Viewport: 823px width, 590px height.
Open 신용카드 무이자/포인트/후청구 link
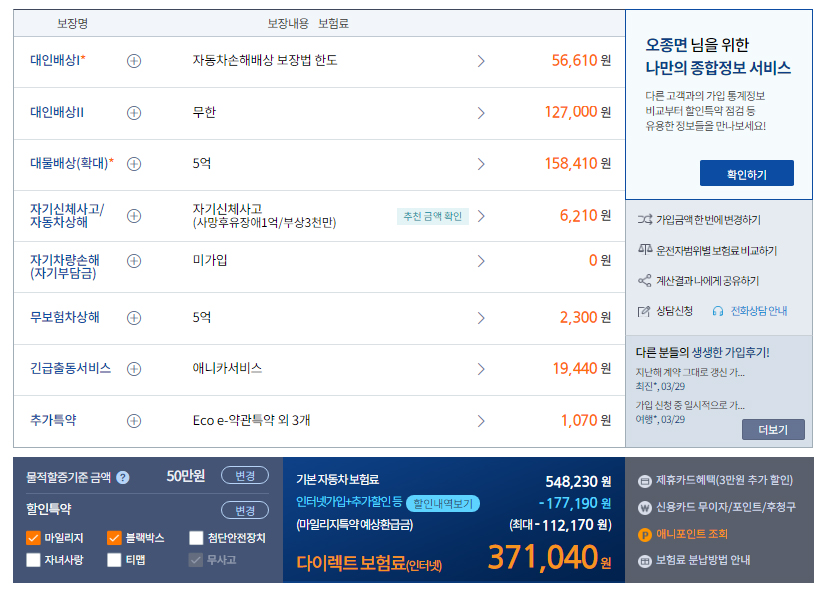726,507
